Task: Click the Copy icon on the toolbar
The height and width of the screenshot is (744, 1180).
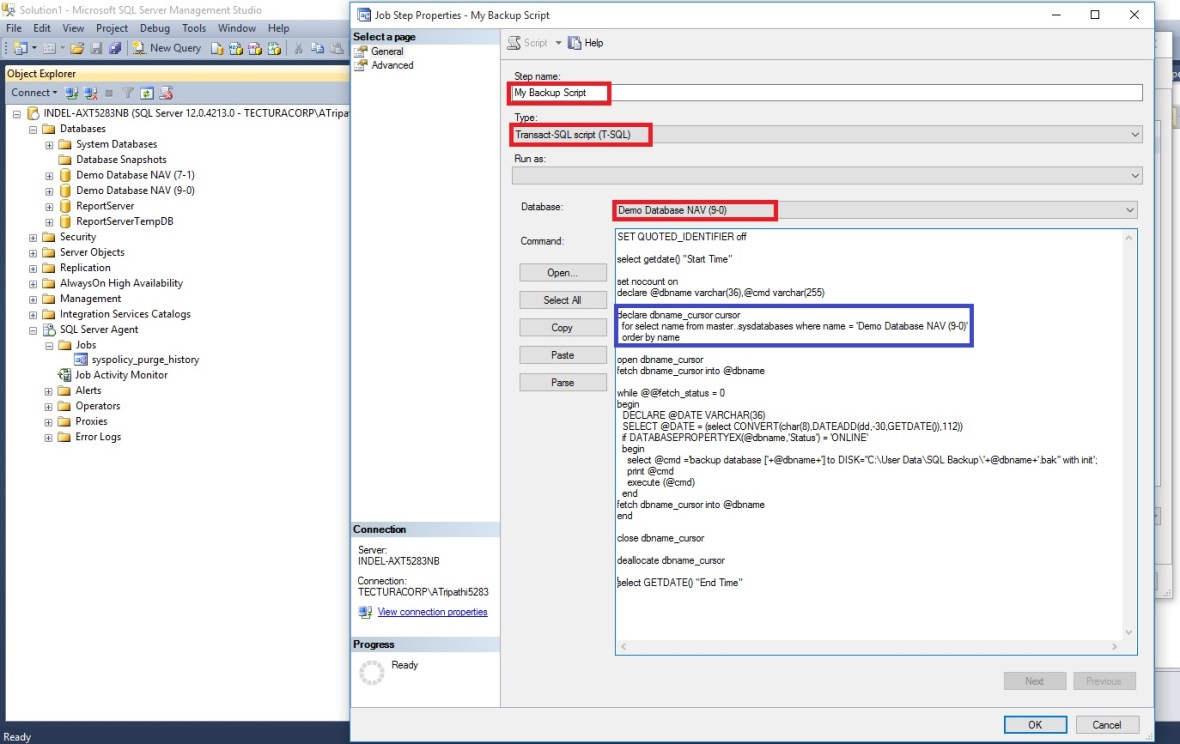Action: (x=317, y=47)
